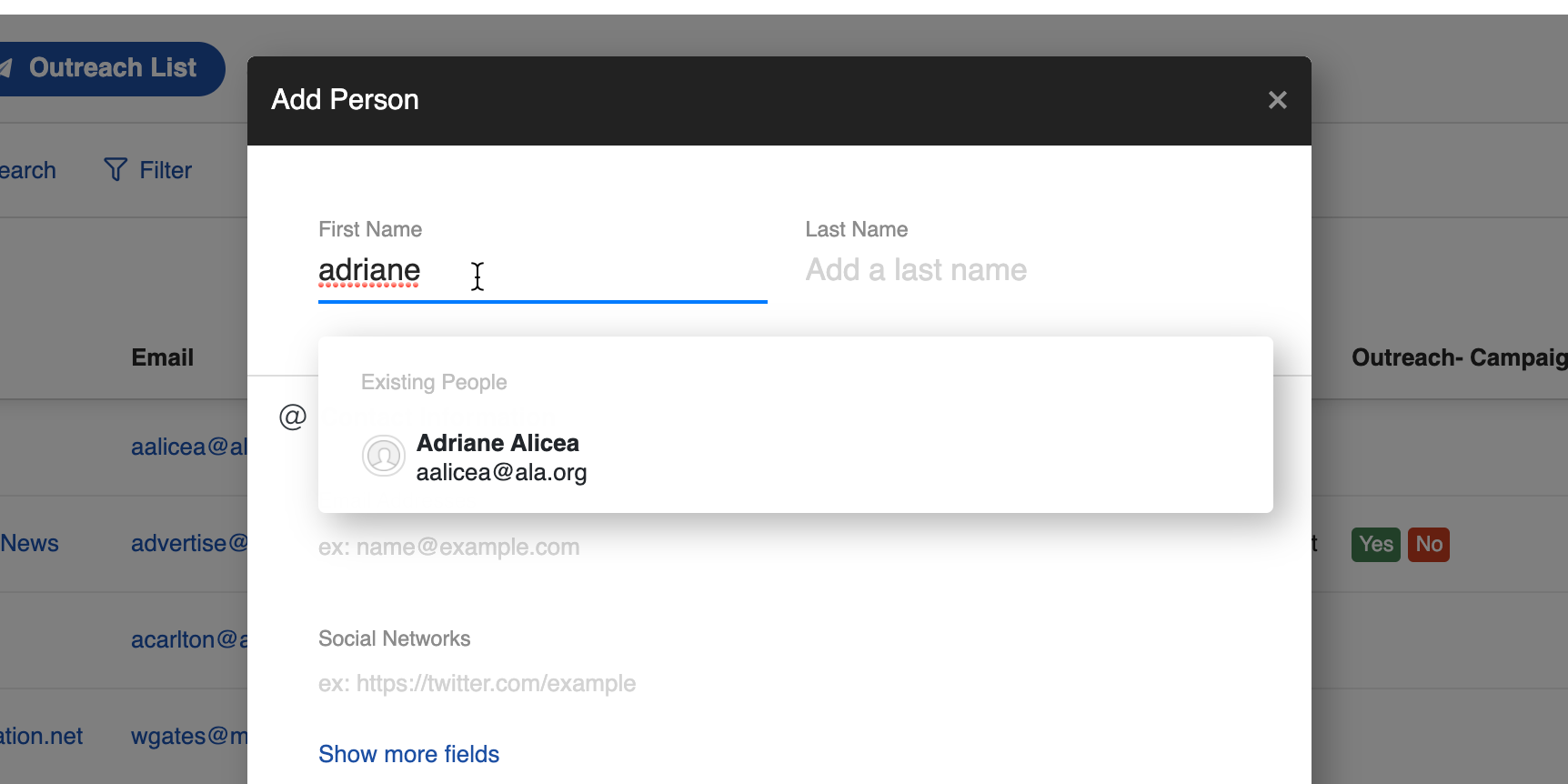1568x784 pixels.
Task: Click the green Yes button
Action: [x=1375, y=545]
